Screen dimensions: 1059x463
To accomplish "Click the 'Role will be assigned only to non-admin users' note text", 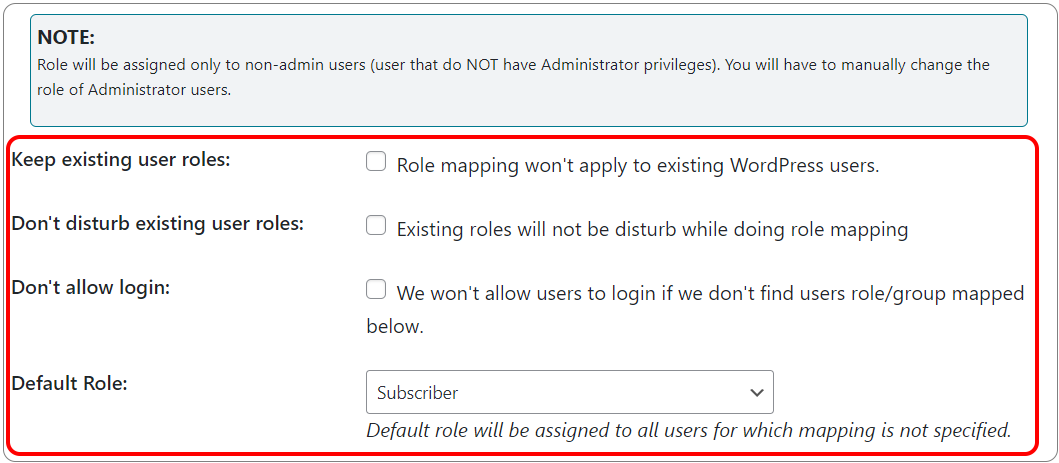I will (513, 78).
